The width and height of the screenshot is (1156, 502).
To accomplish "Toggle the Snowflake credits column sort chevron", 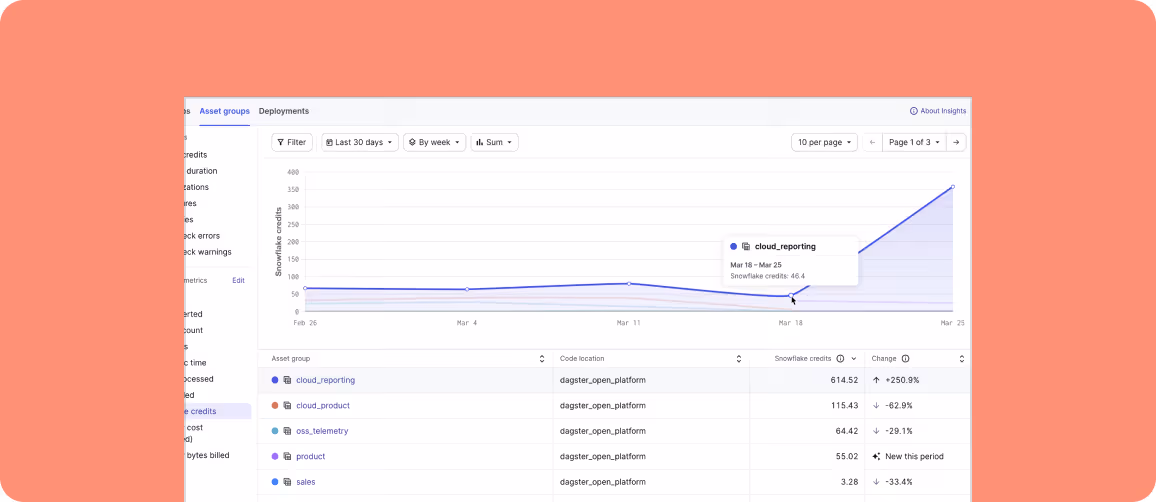I will (854, 359).
